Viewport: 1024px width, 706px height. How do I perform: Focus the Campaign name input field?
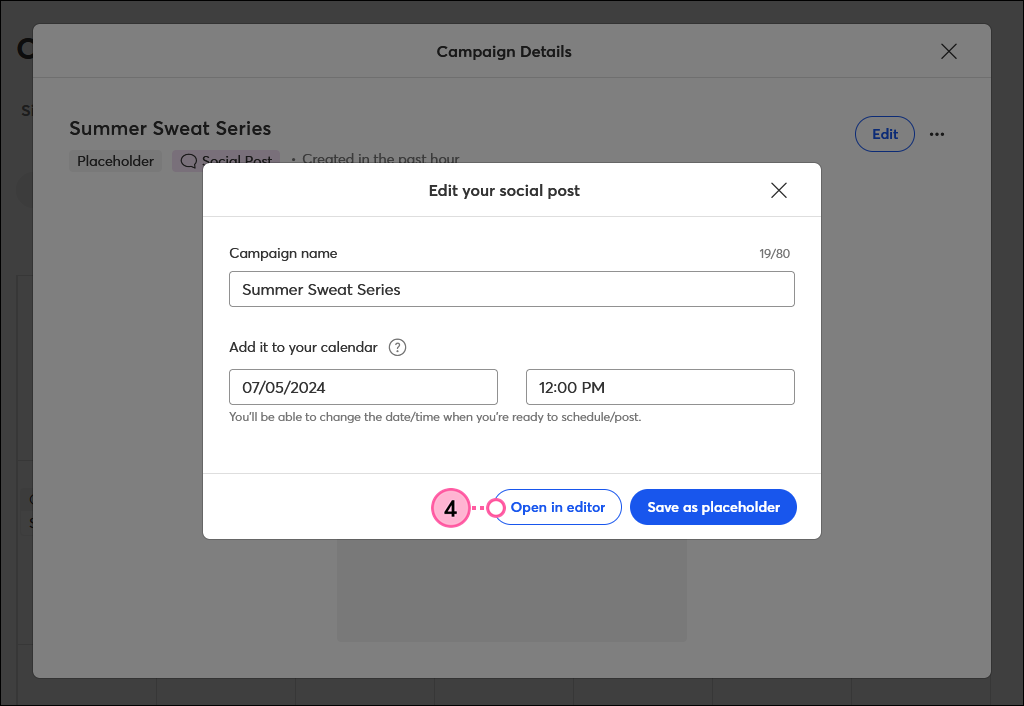[x=511, y=289]
